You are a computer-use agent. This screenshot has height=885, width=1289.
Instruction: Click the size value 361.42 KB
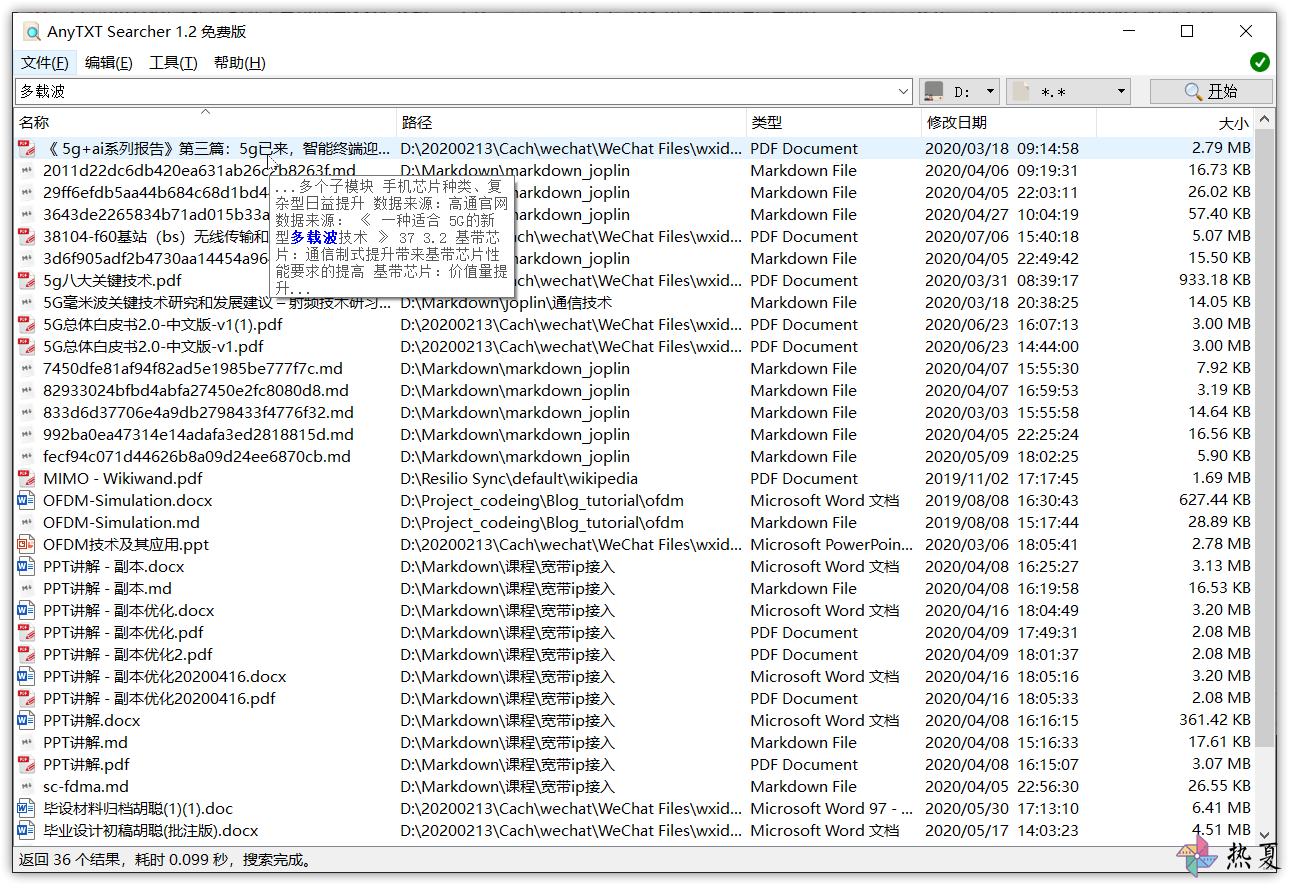point(1215,721)
